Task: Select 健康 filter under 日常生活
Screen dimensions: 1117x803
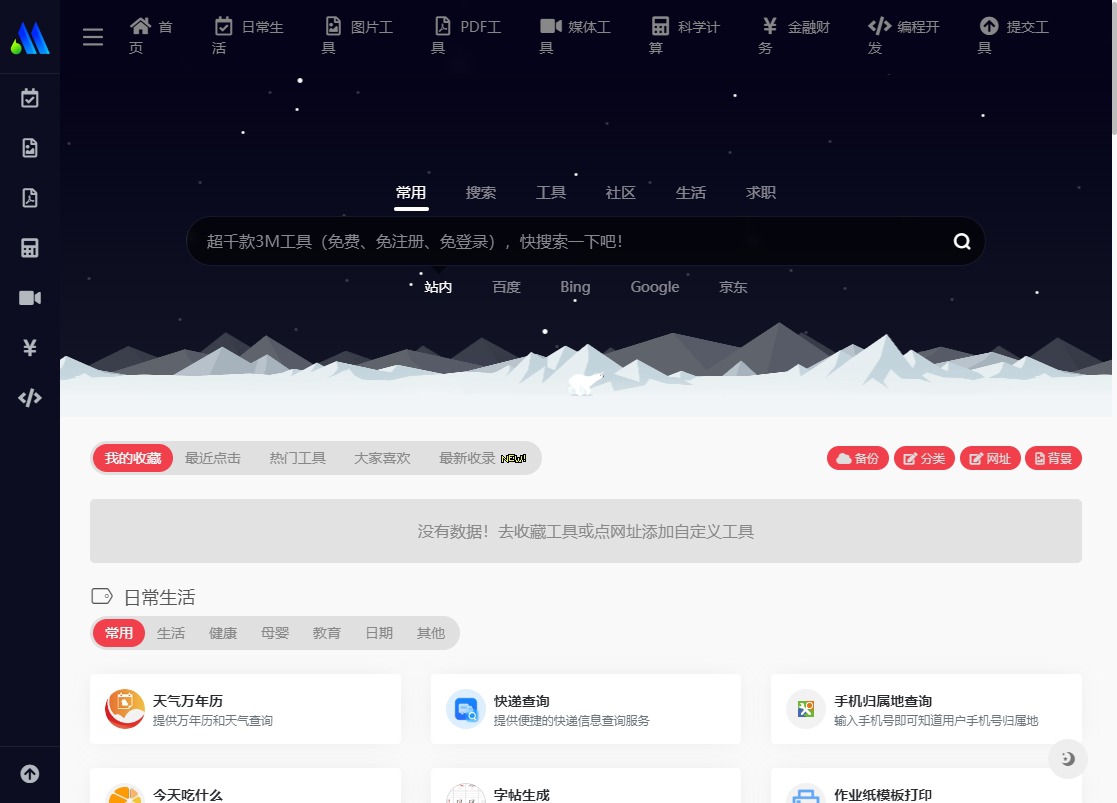Action: pyautogui.click(x=223, y=633)
